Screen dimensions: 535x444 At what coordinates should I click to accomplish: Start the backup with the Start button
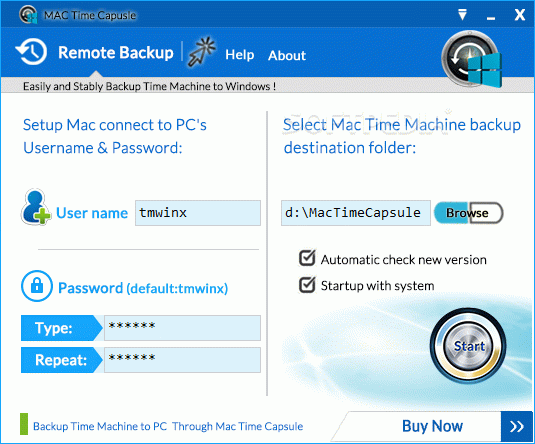coord(468,345)
